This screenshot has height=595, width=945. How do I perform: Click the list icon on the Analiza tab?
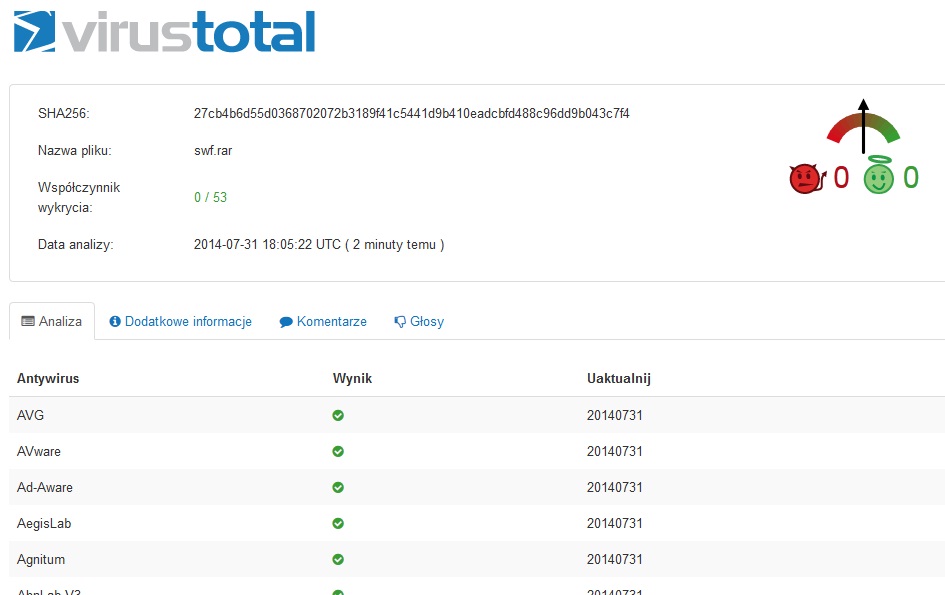pyautogui.click(x=28, y=321)
